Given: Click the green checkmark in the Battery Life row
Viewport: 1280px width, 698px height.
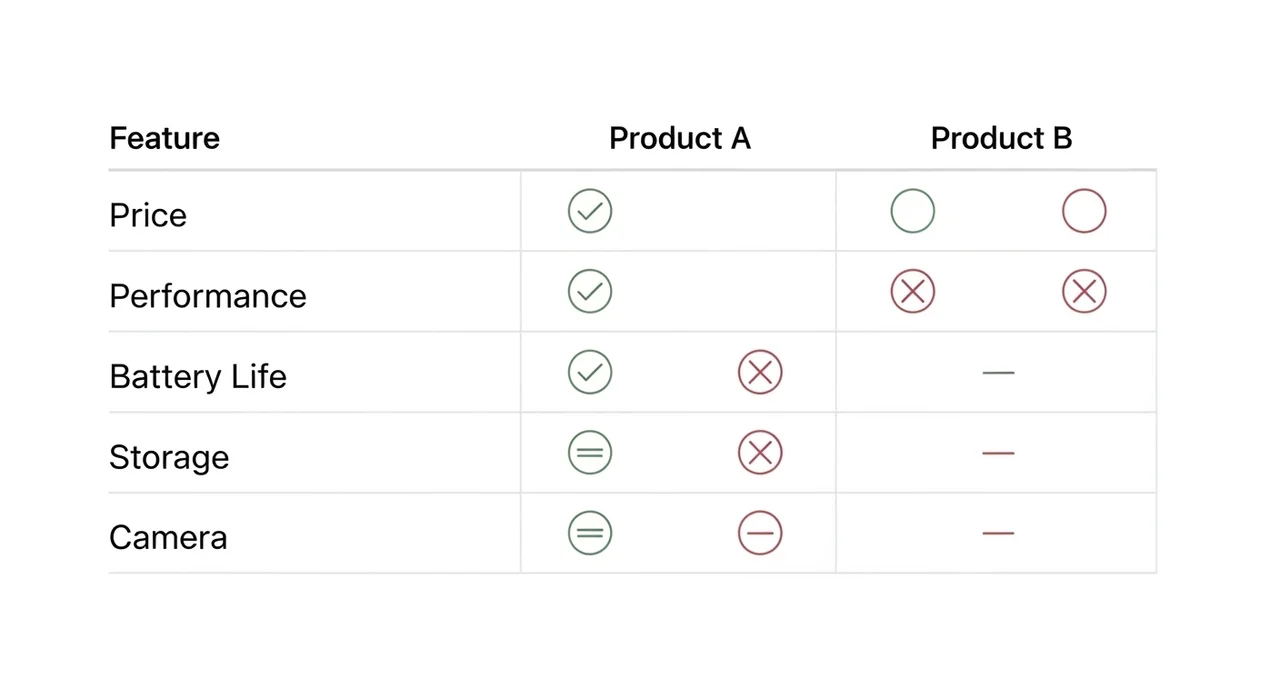Looking at the screenshot, I should click(x=590, y=372).
